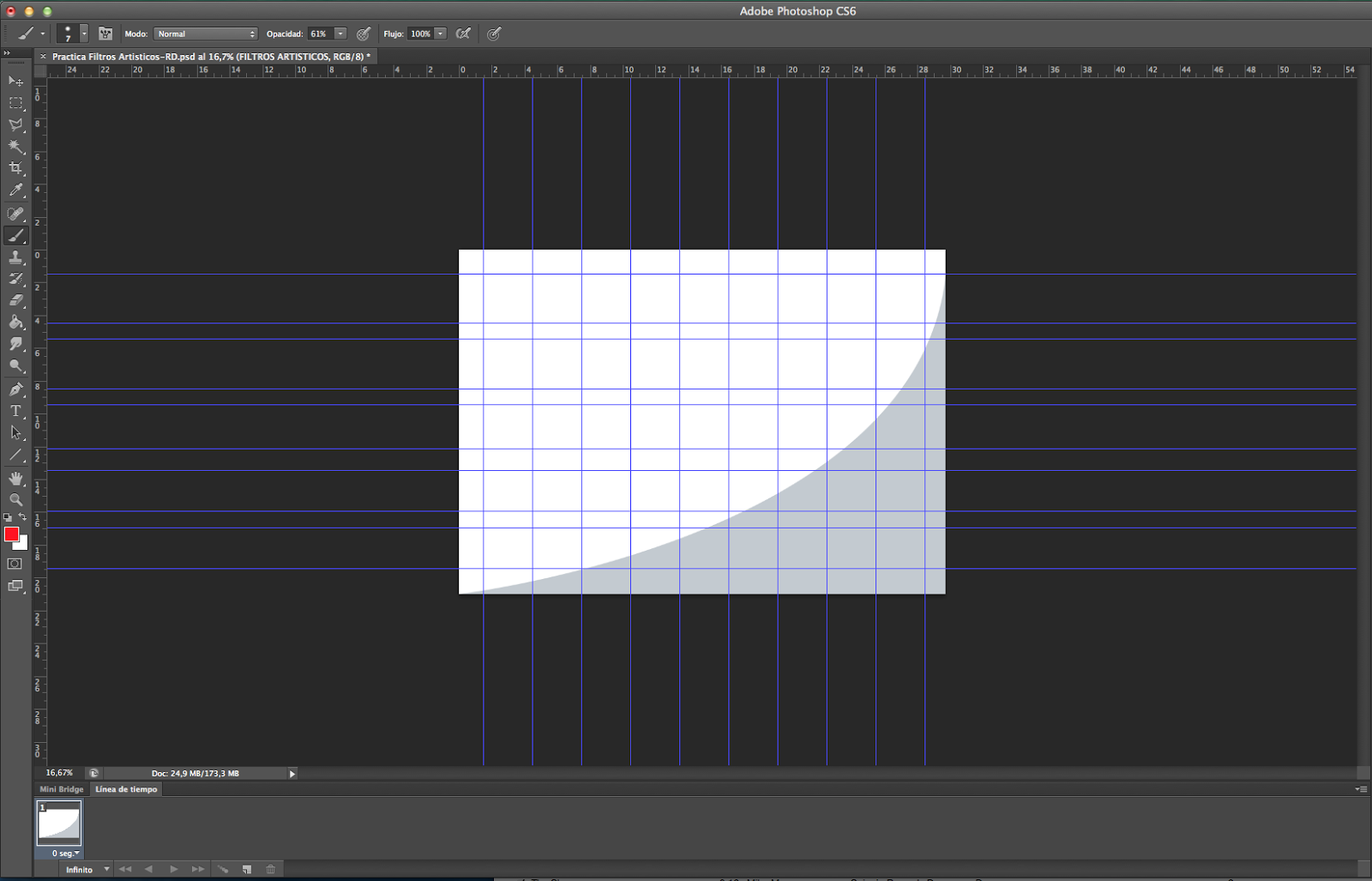Select frame 1 thumbnail in timeline
Viewport: 1372px width, 881px height.
pyautogui.click(x=59, y=824)
